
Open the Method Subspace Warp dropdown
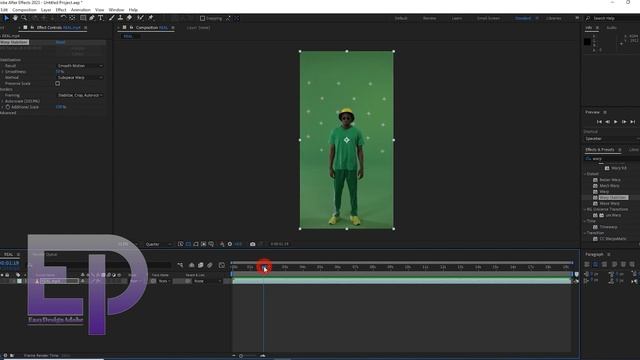[x=80, y=78]
